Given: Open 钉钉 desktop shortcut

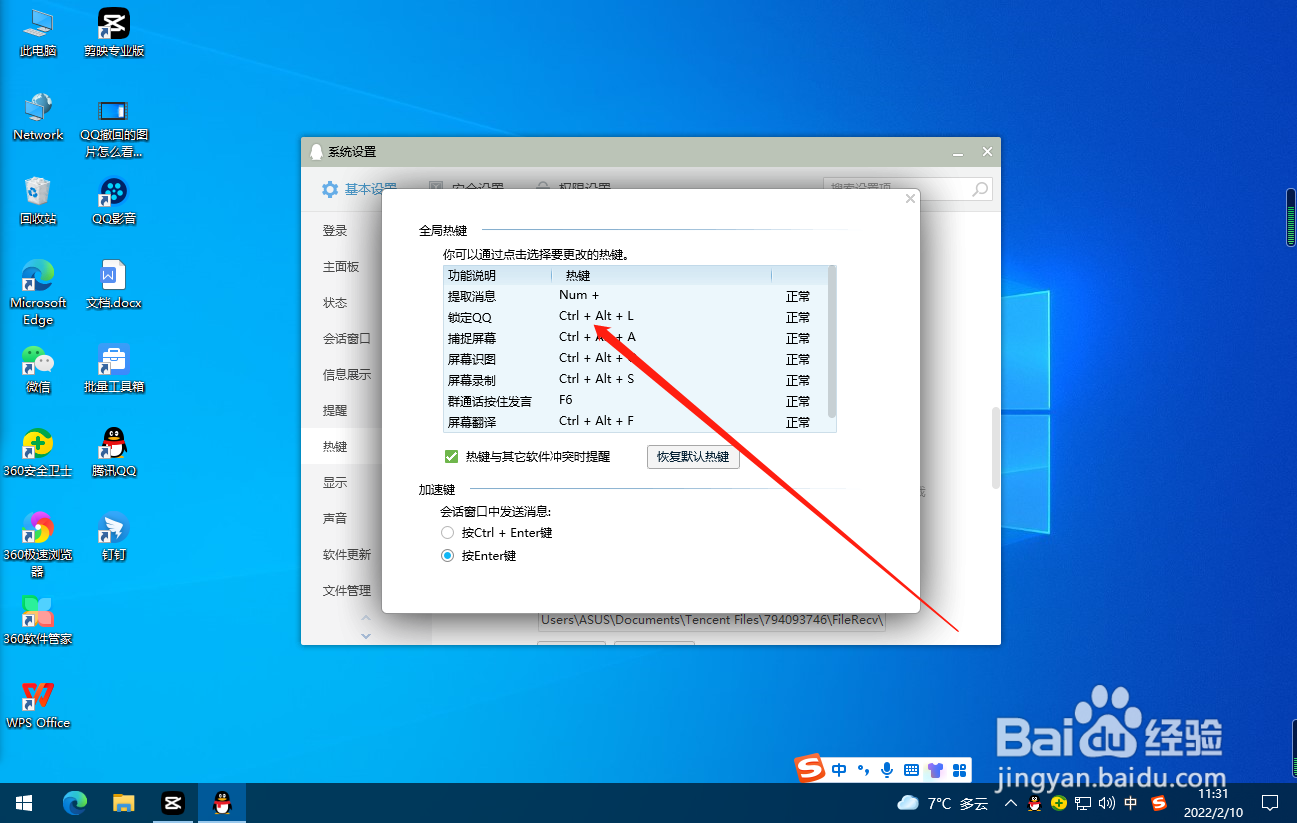Looking at the screenshot, I should pos(114,537).
